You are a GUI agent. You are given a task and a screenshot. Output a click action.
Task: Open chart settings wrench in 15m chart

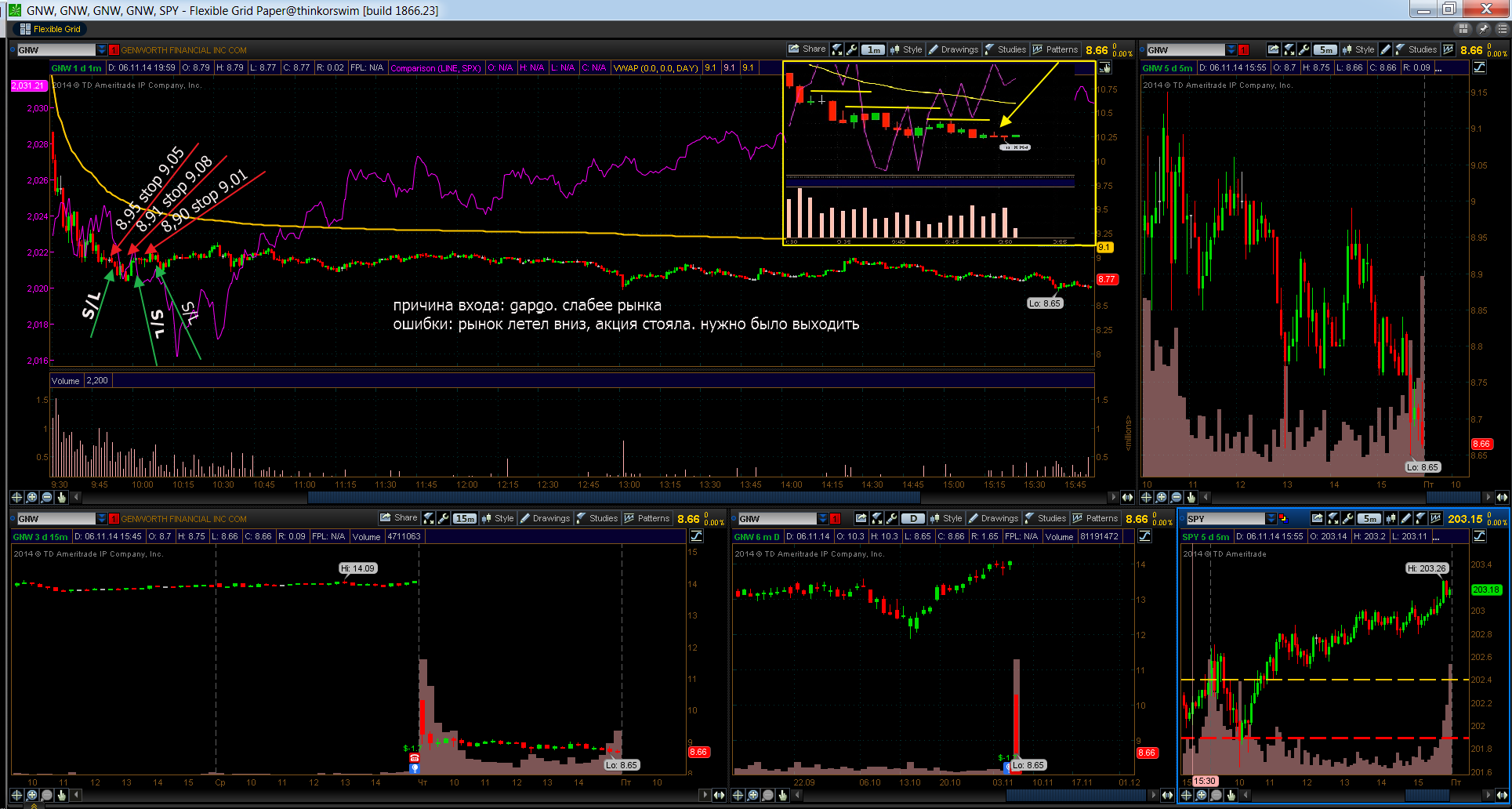444,518
